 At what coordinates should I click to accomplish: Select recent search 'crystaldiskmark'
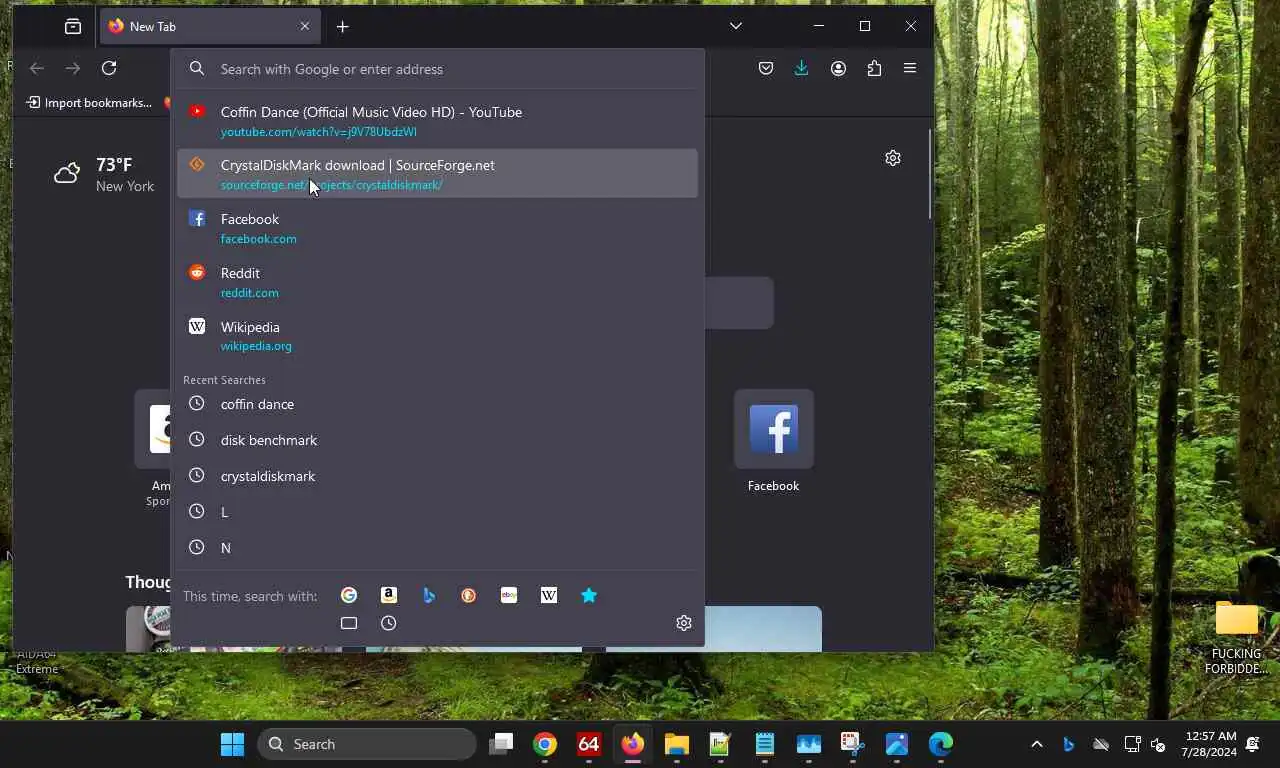(437, 476)
